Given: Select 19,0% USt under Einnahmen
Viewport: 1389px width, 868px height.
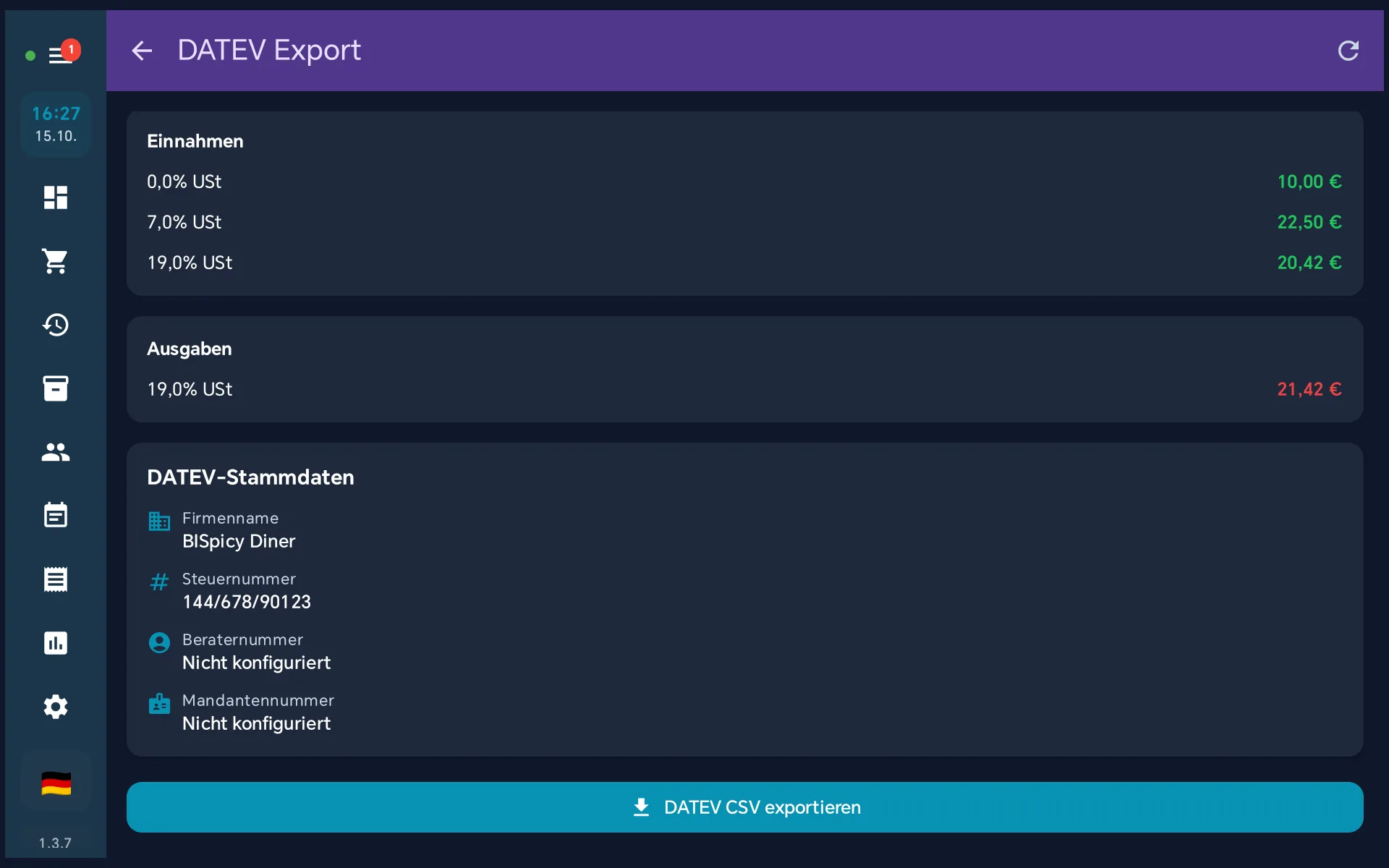Looking at the screenshot, I should pyautogui.click(x=745, y=263).
